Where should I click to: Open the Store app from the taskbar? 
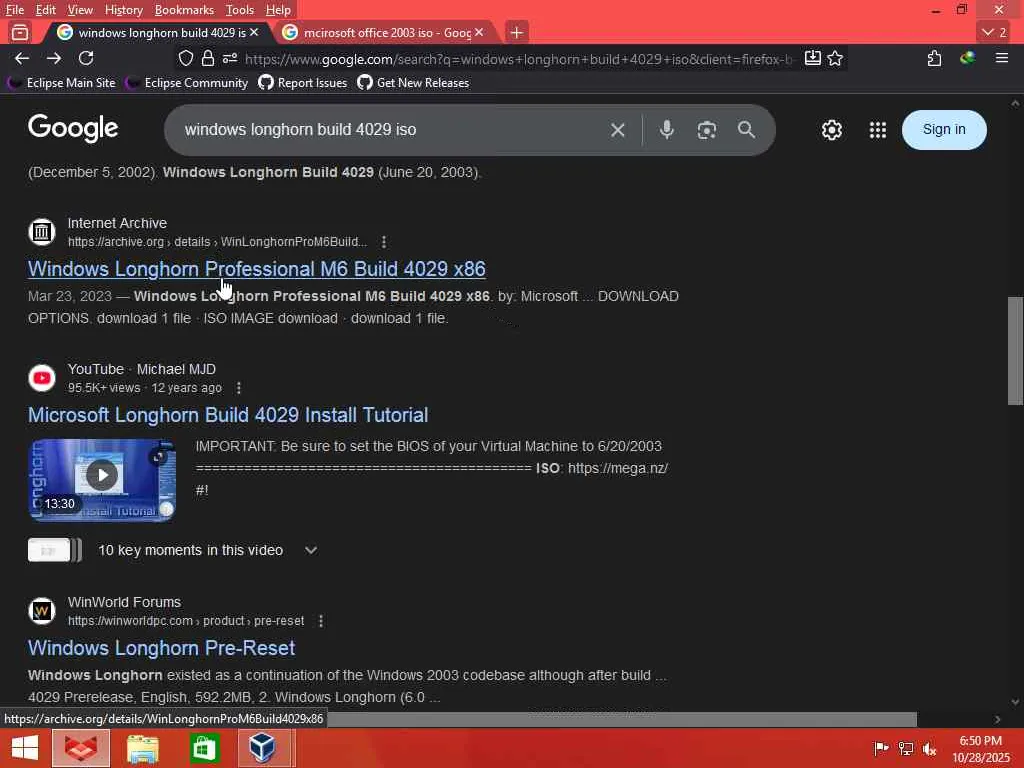tap(204, 748)
